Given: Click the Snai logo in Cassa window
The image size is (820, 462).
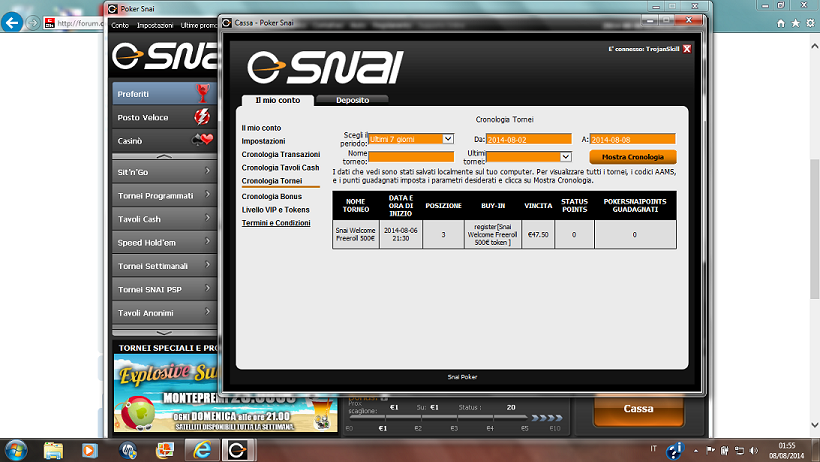Looking at the screenshot, I should [x=325, y=67].
